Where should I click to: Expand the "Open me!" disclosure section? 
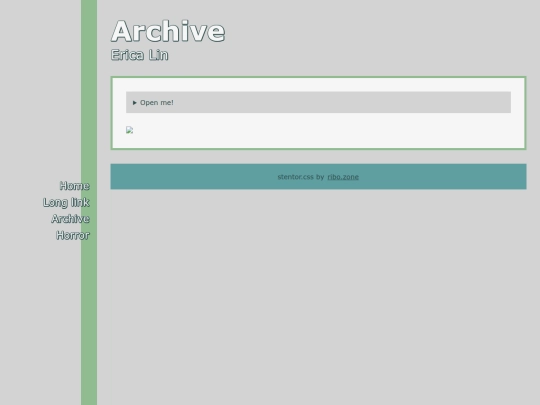(x=318, y=102)
